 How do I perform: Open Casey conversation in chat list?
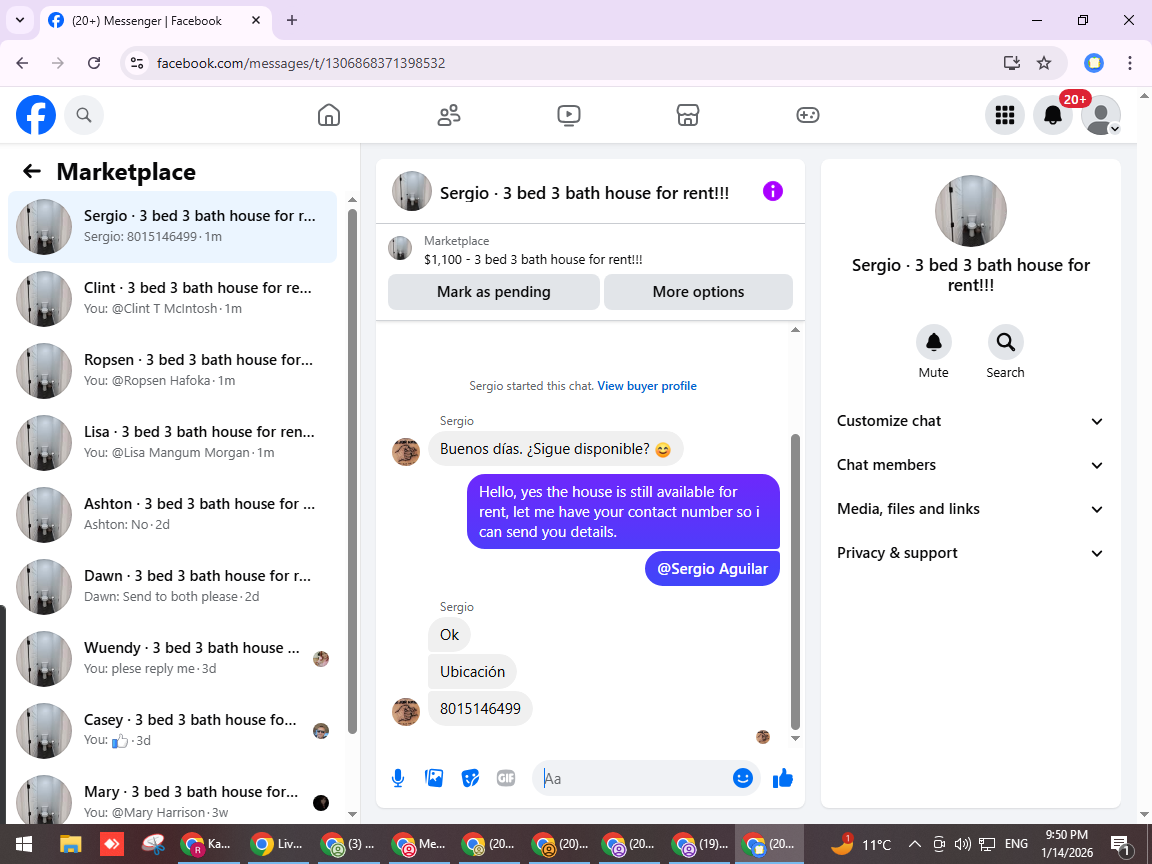point(173,730)
